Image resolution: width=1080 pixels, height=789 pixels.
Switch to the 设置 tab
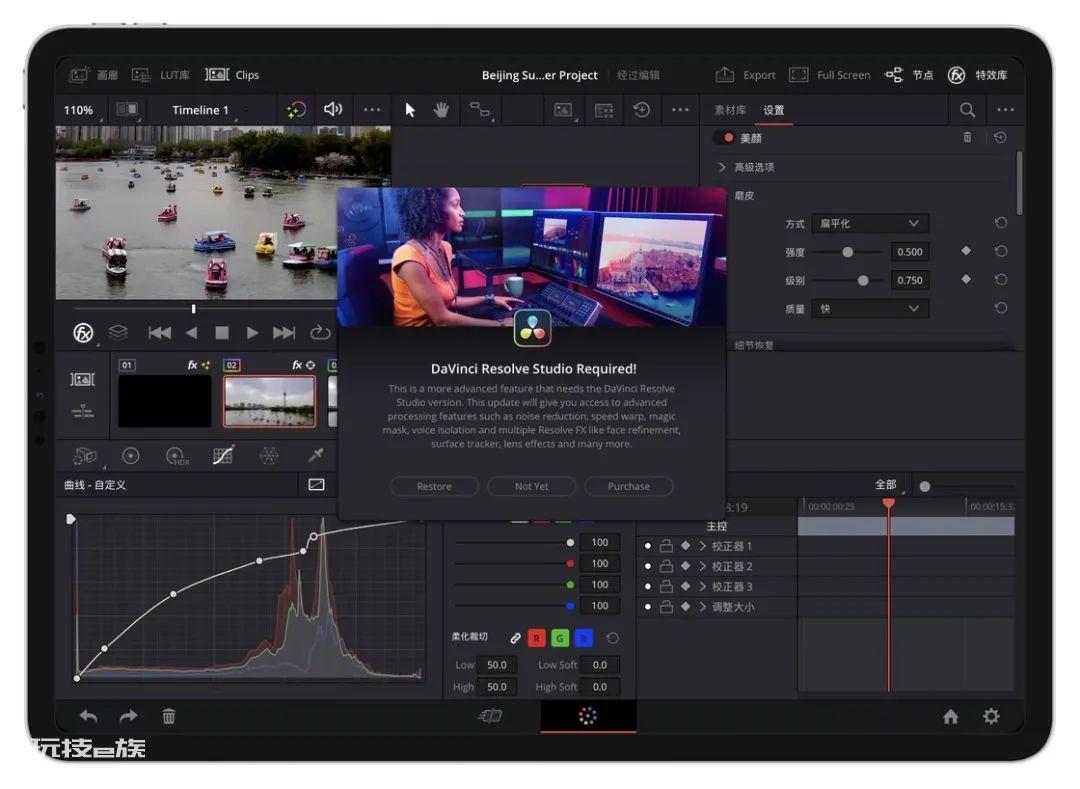(x=773, y=110)
